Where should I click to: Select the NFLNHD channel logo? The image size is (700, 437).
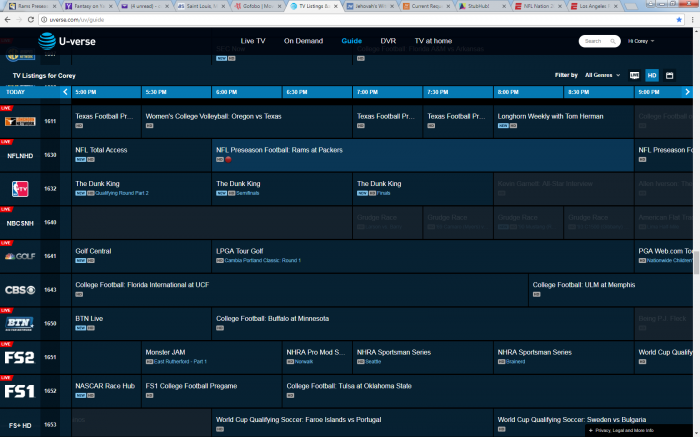(20, 155)
